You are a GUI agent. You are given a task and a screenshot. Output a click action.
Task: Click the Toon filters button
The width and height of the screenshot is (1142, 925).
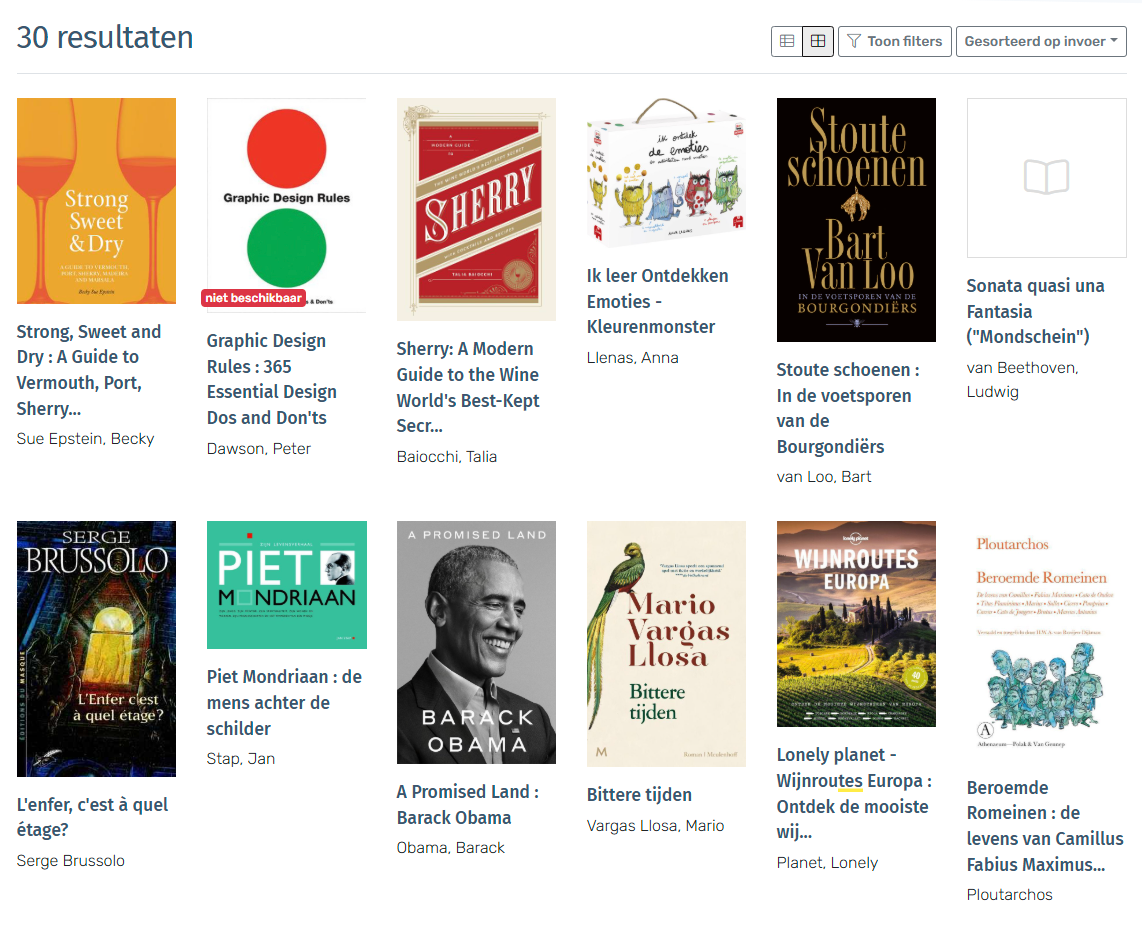[894, 41]
